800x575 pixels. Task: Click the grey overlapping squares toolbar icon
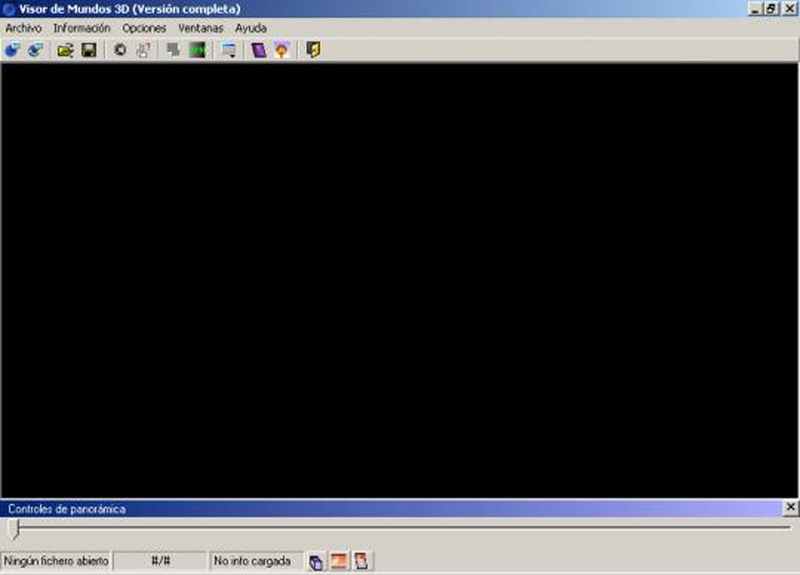(x=173, y=50)
